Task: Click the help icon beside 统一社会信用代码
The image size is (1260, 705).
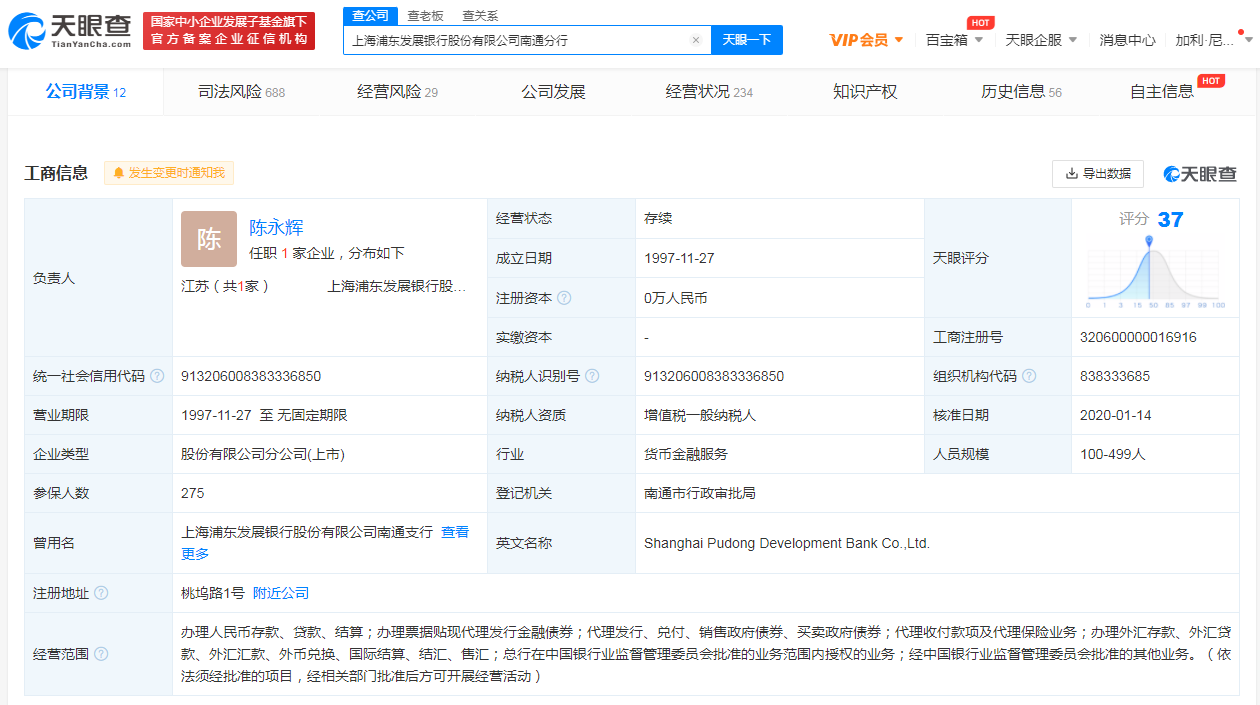Action: click(x=156, y=376)
